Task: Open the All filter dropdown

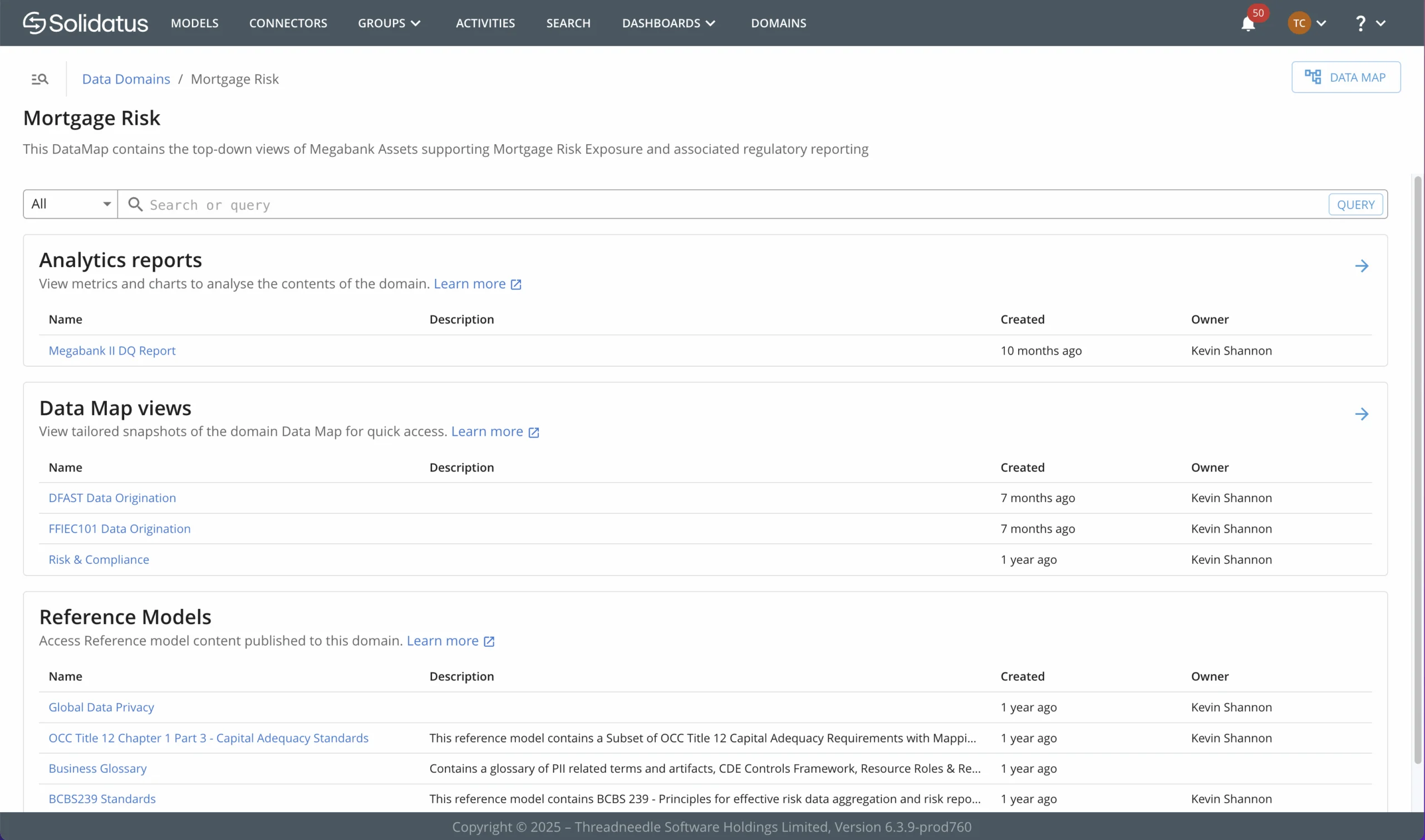Action: [70, 204]
